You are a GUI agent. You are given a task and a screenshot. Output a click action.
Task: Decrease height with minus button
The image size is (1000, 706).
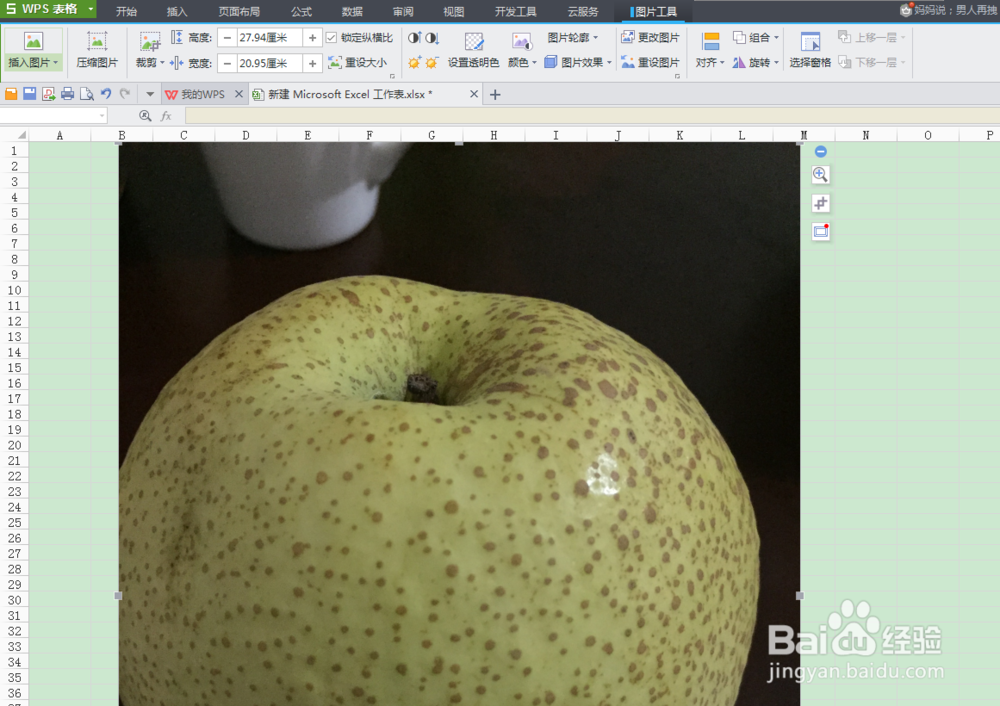tap(227, 38)
